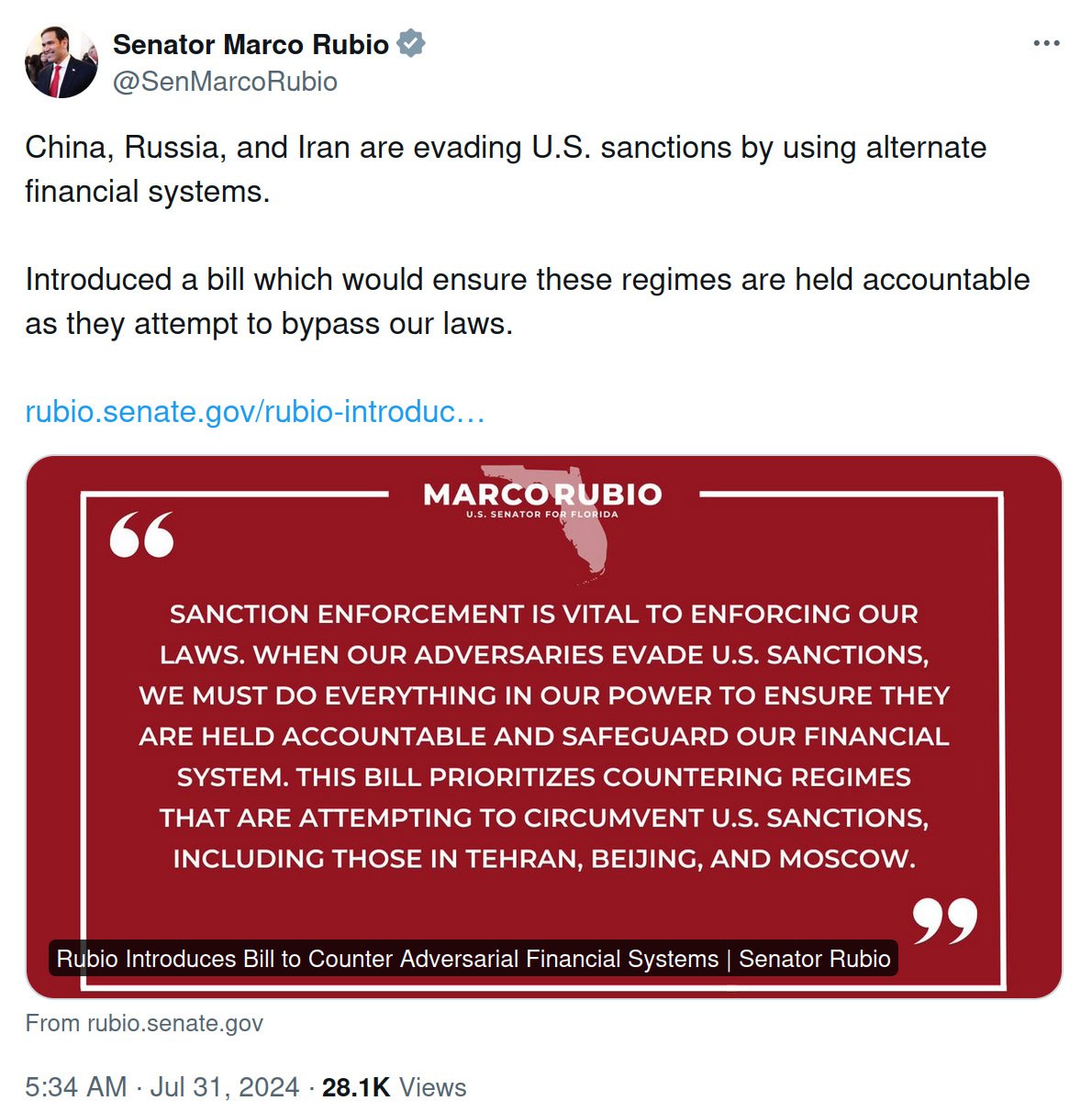
Task: Open the three-dot more options menu
Action: click(x=1046, y=43)
